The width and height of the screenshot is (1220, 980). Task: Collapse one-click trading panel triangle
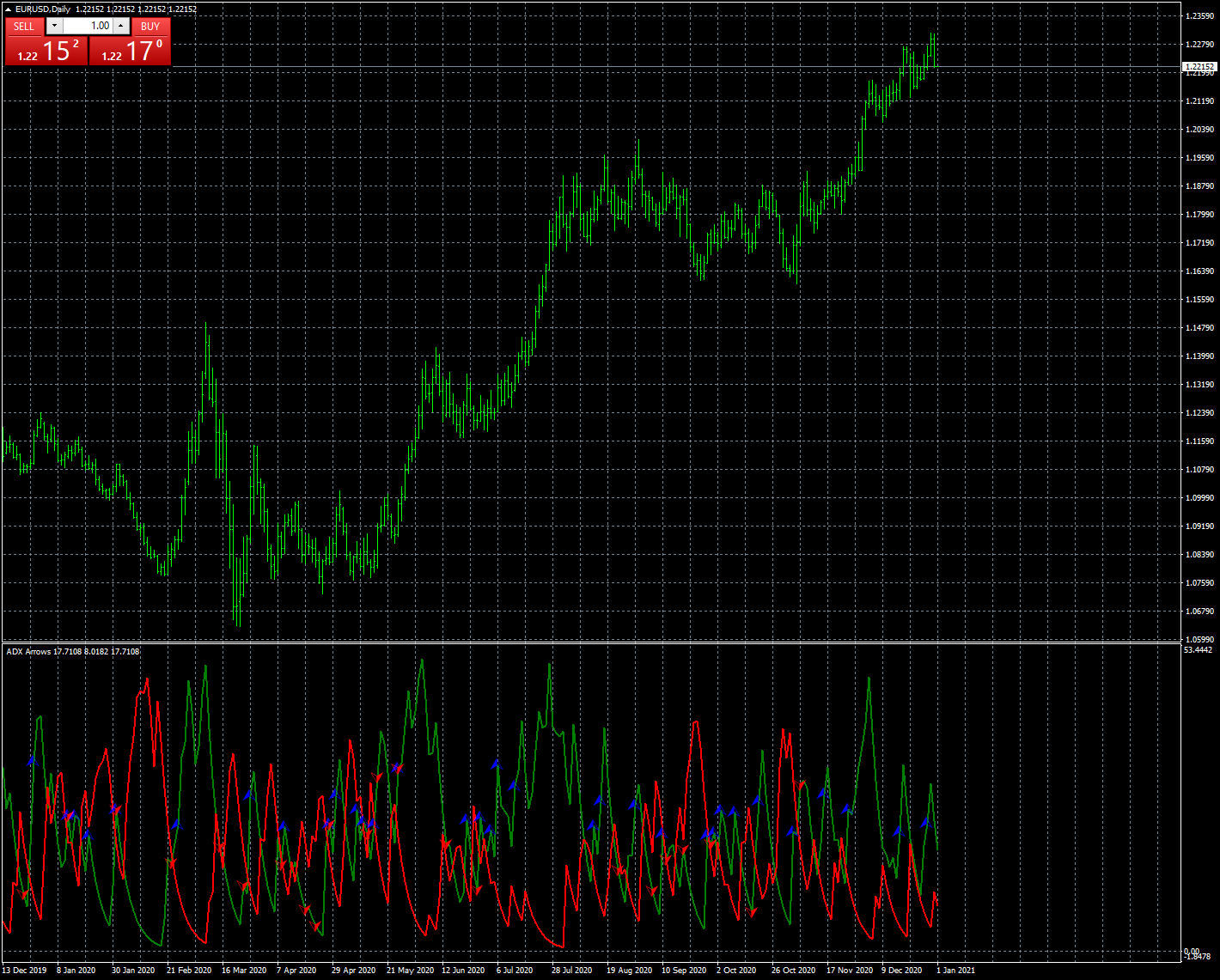click(x=8, y=9)
